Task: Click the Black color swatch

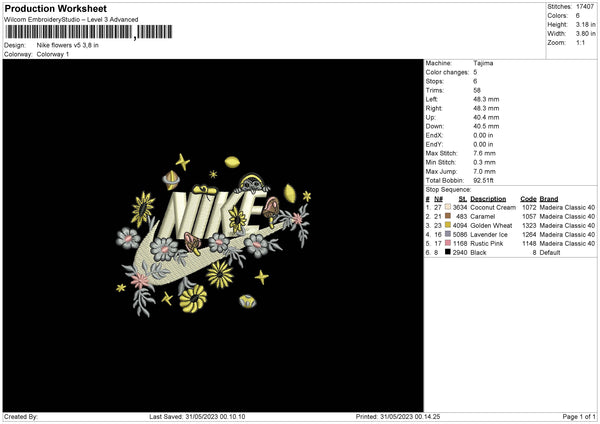Action: [x=447, y=252]
